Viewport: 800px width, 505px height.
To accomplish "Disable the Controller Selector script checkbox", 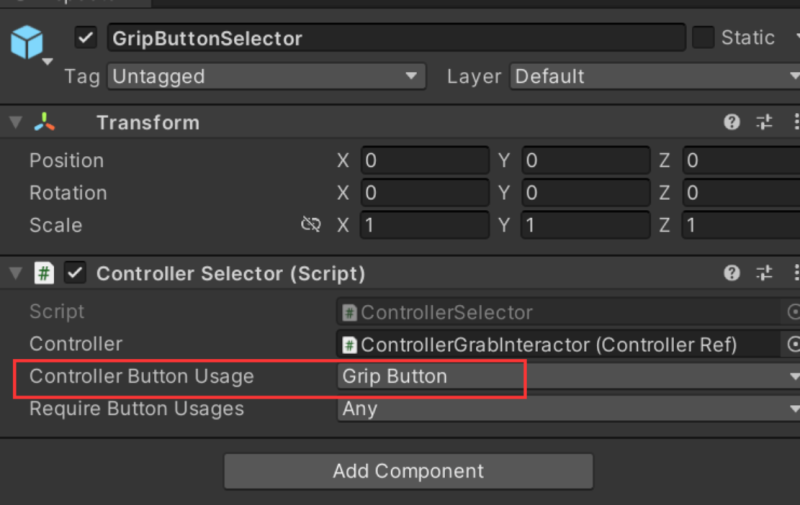I will point(75,272).
